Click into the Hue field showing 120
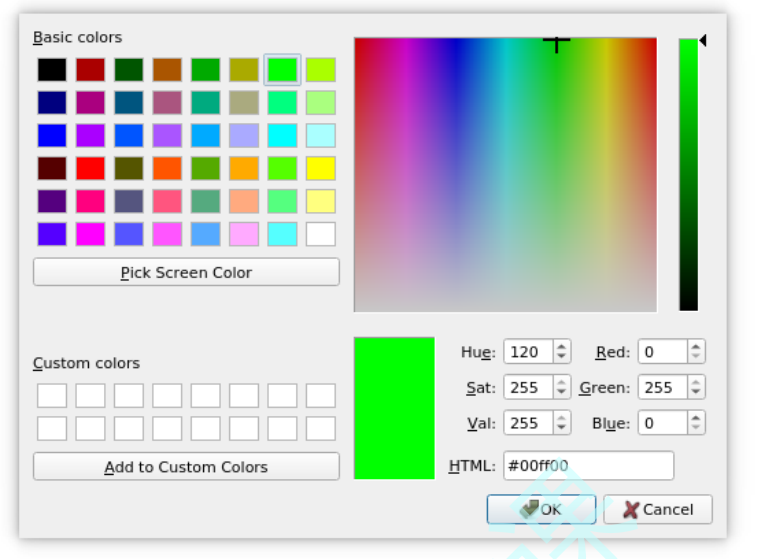This screenshot has width=766, height=559. (529, 352)
